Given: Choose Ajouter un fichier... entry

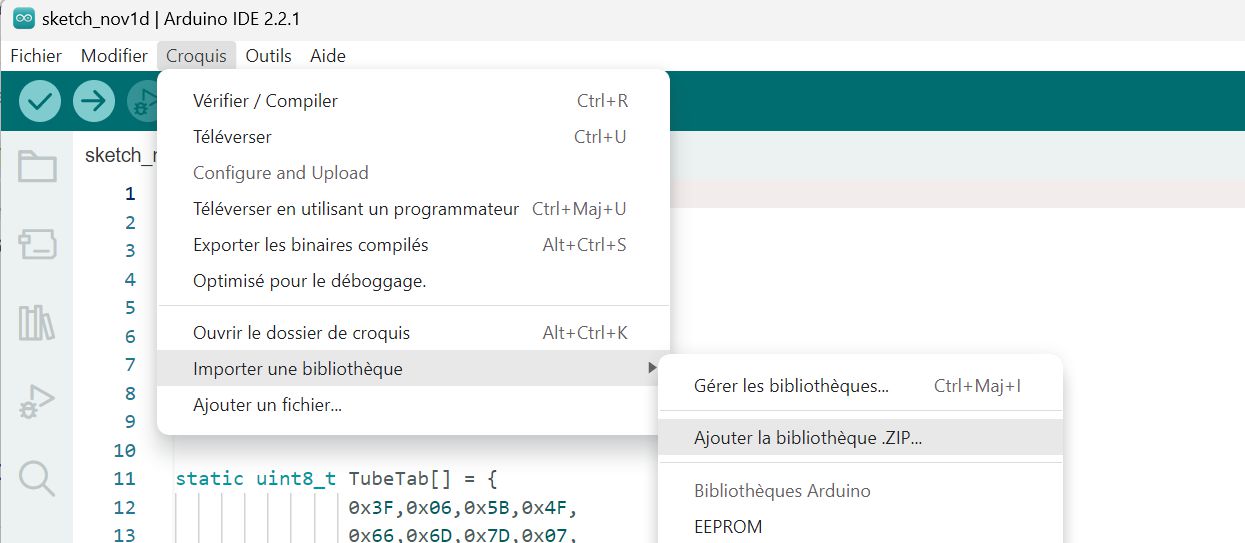Looking at the screenshot, I should [x=413, y=405].
